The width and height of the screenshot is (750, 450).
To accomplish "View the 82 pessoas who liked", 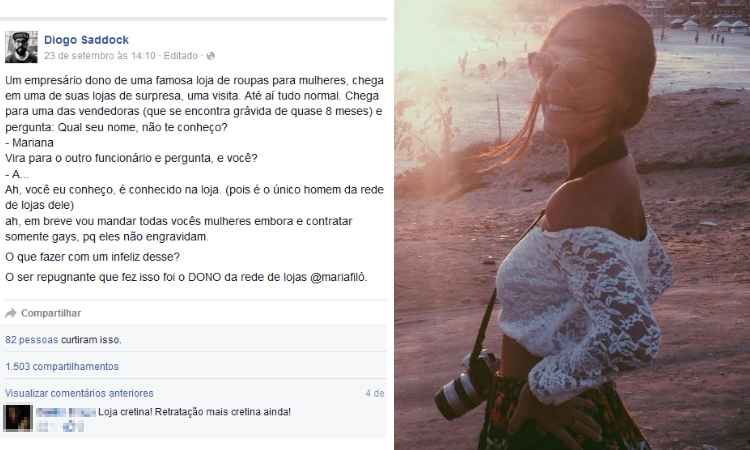I will [x=32, y=340].
